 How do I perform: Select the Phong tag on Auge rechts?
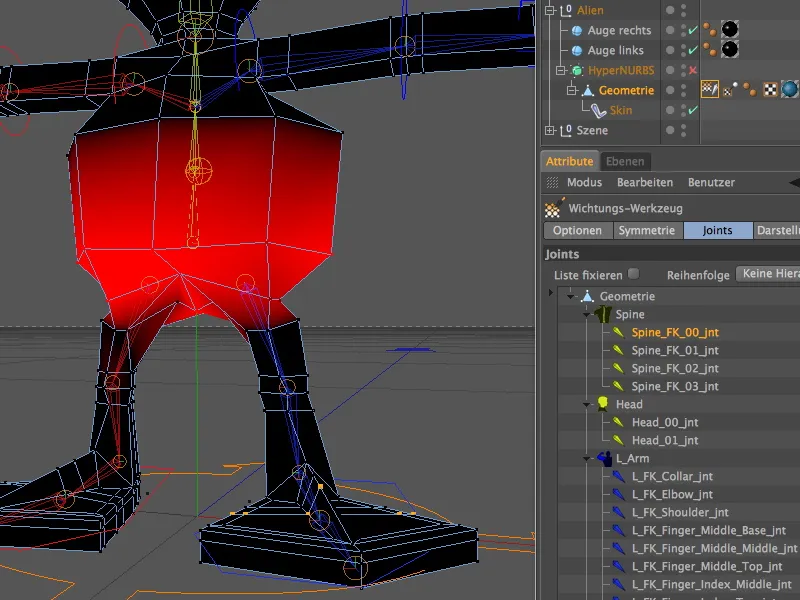(x=709, y=30)
